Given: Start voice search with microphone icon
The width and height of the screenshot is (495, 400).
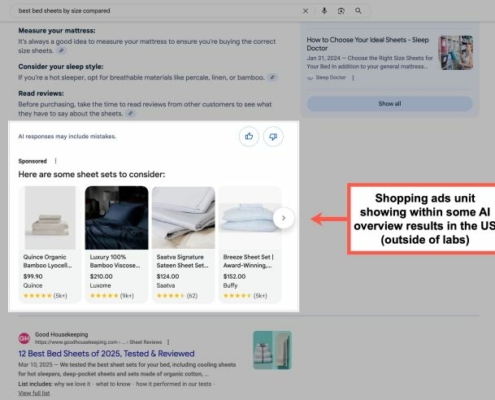Looking at the screenshot, I should click(324, 11).
